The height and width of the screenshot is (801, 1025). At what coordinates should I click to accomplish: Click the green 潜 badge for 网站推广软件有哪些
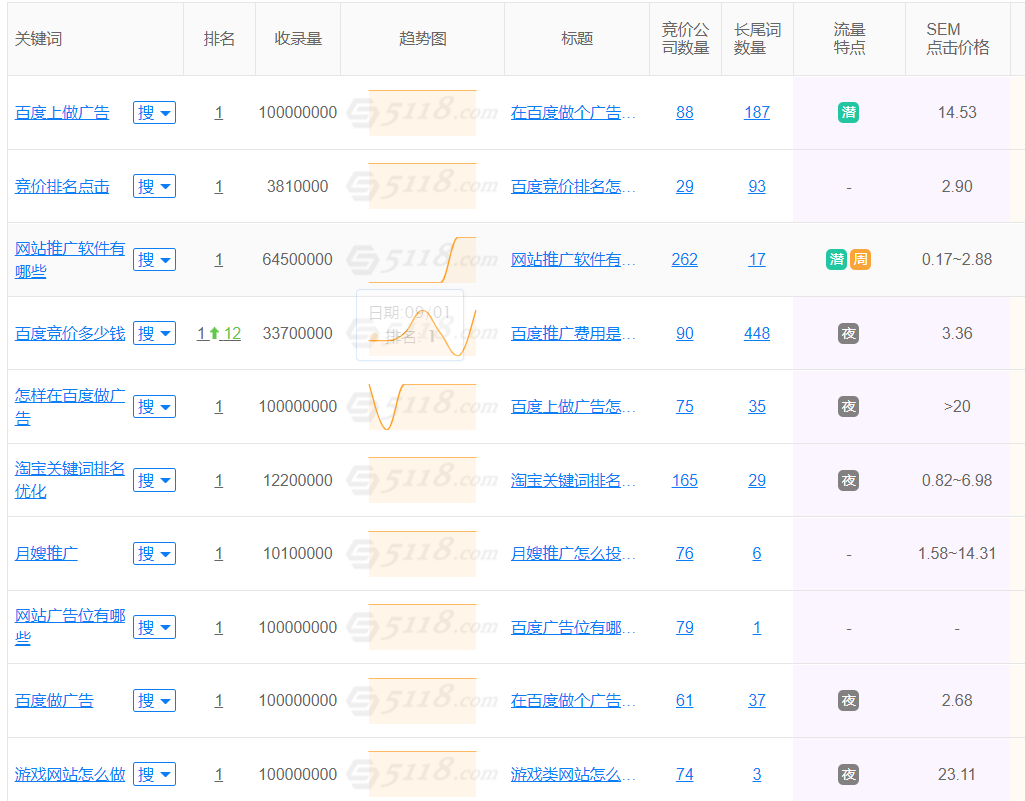(836, 260)
